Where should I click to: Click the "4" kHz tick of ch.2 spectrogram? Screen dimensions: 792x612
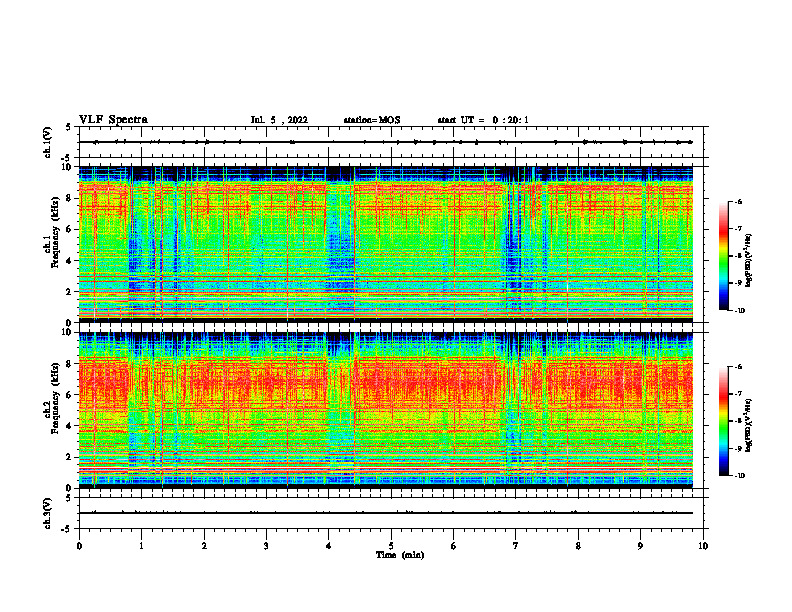click(x=69, y=426)
